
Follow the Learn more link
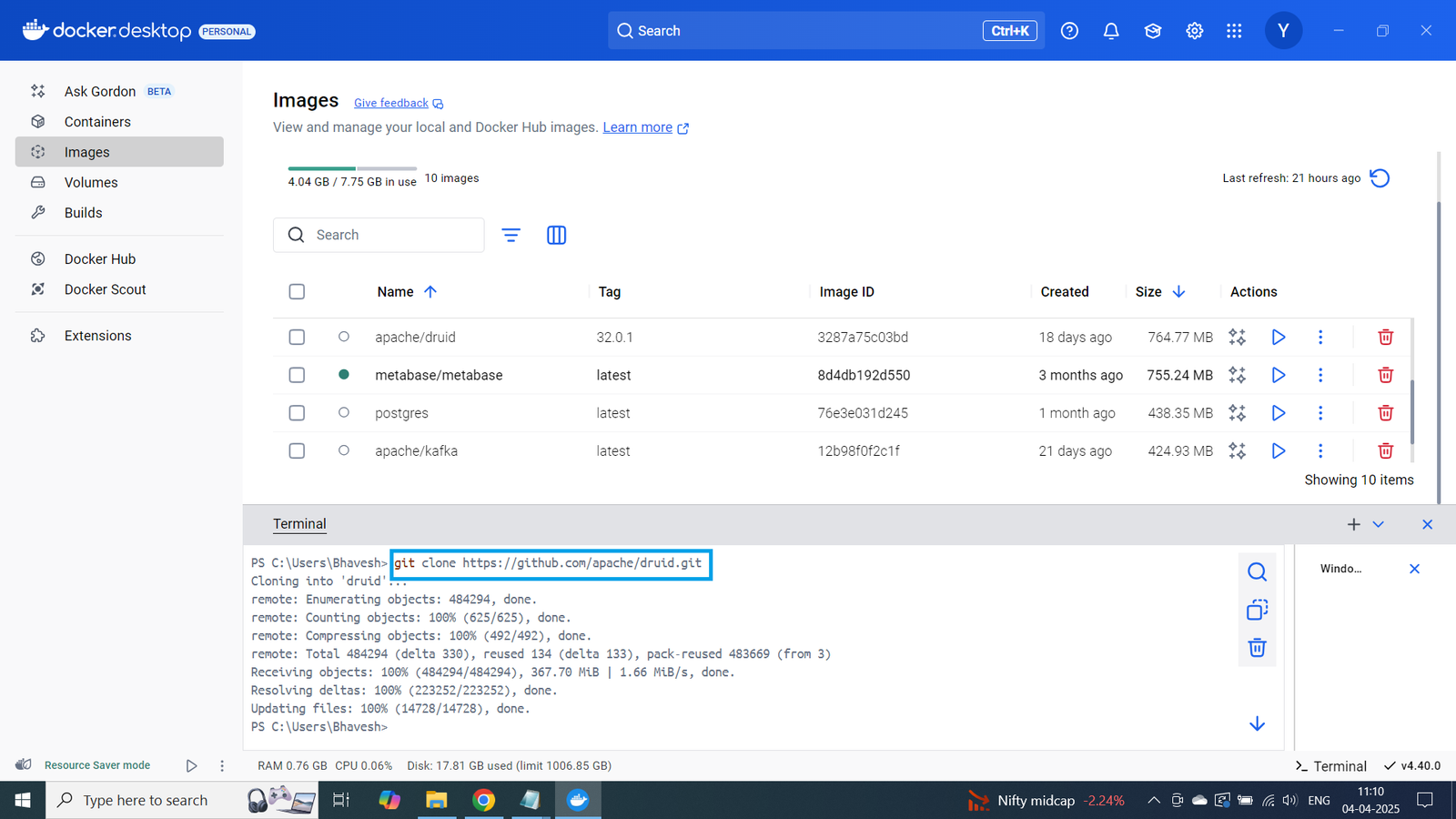tap(636, 127)
